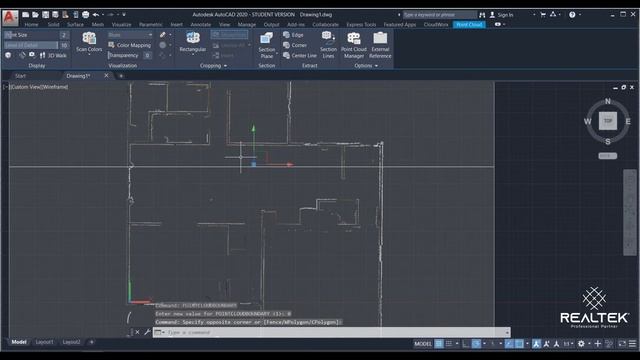The width and height of the screenshot is (640, 360).
Task: Toggle annotation objects visibility in status bar
Action: [x=536, y=344]
